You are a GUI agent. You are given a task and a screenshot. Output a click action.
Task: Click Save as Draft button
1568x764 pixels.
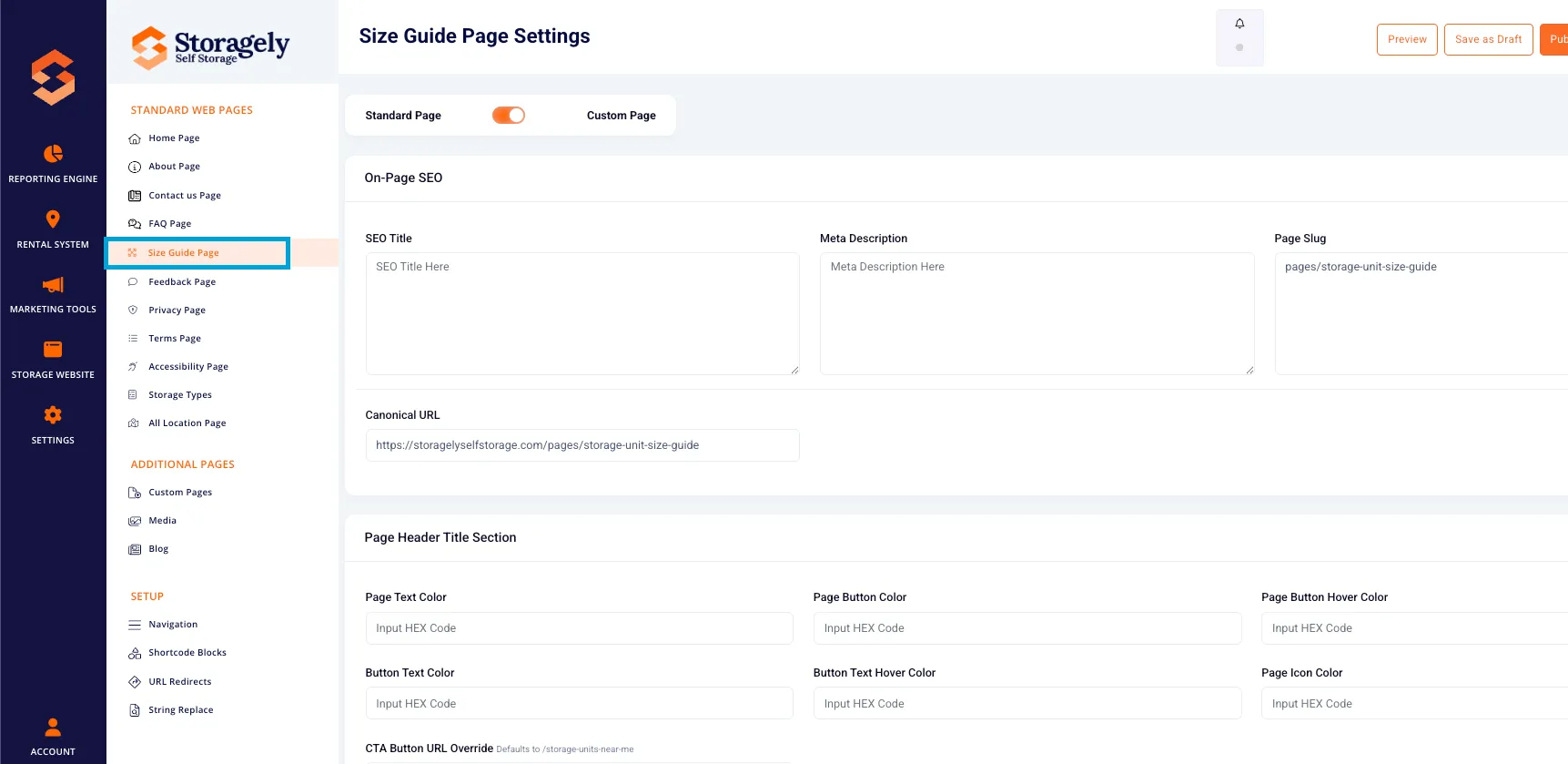(x=1488, y=39)
